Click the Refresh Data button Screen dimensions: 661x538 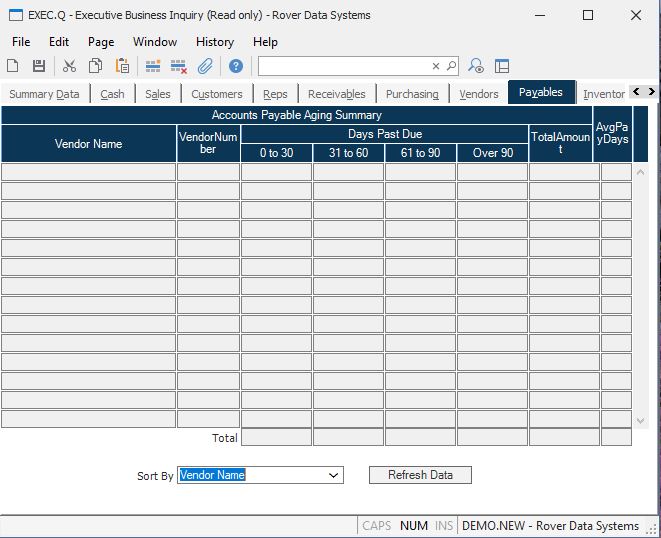coord(420,475)
